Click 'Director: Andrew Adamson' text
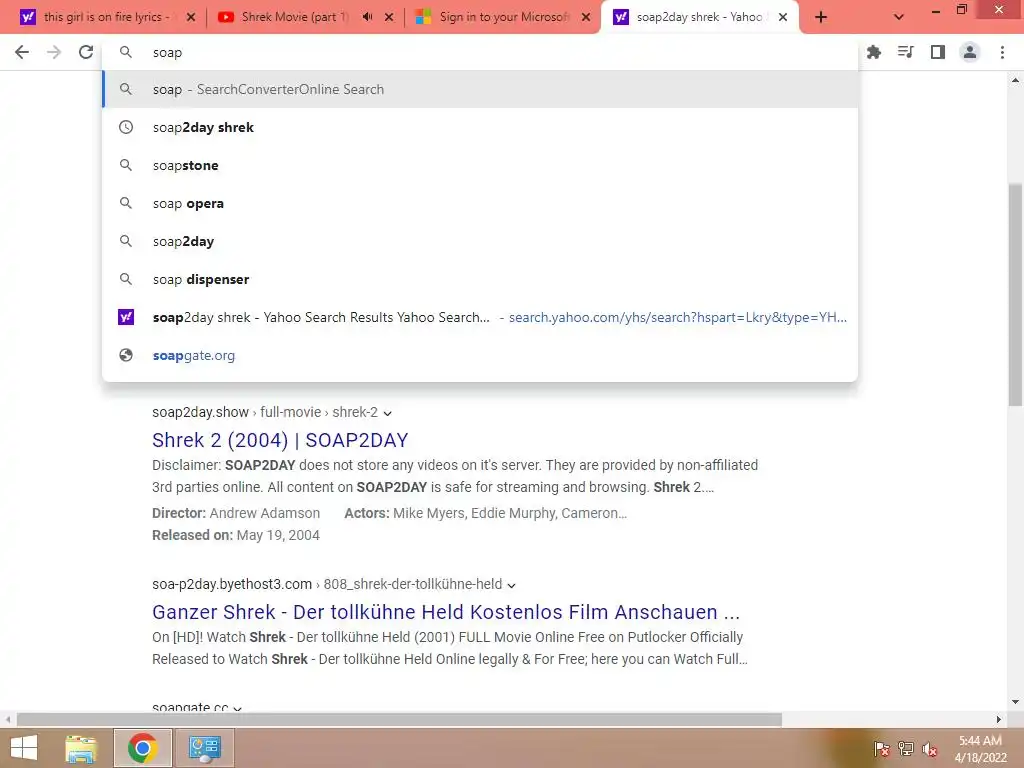Viewport: 1024px width, 768px height. [236, 513]
